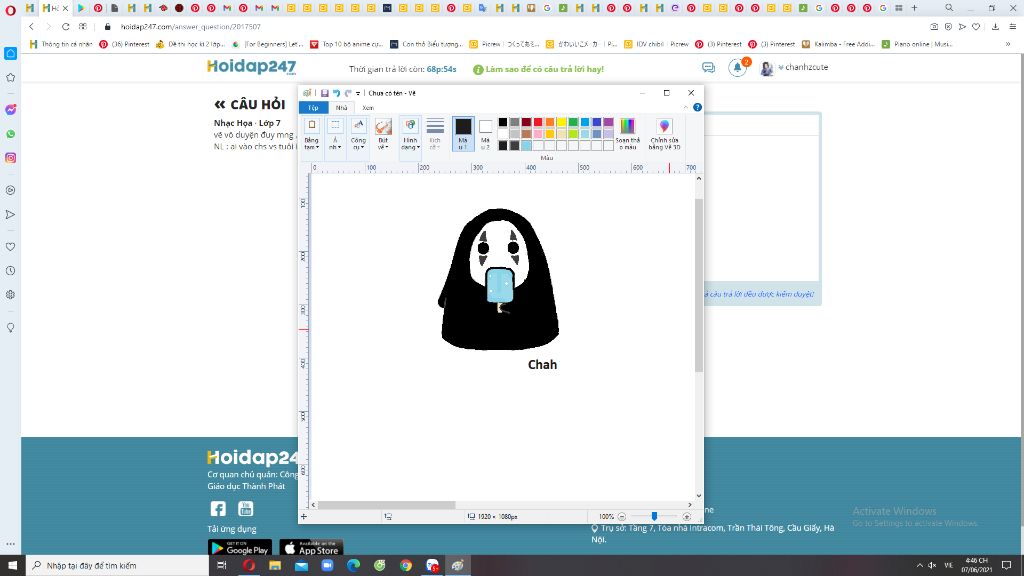1024x576 pixels.
Task: Open Customize Quick Access Toolbar arrow
Action: (358, 93)
